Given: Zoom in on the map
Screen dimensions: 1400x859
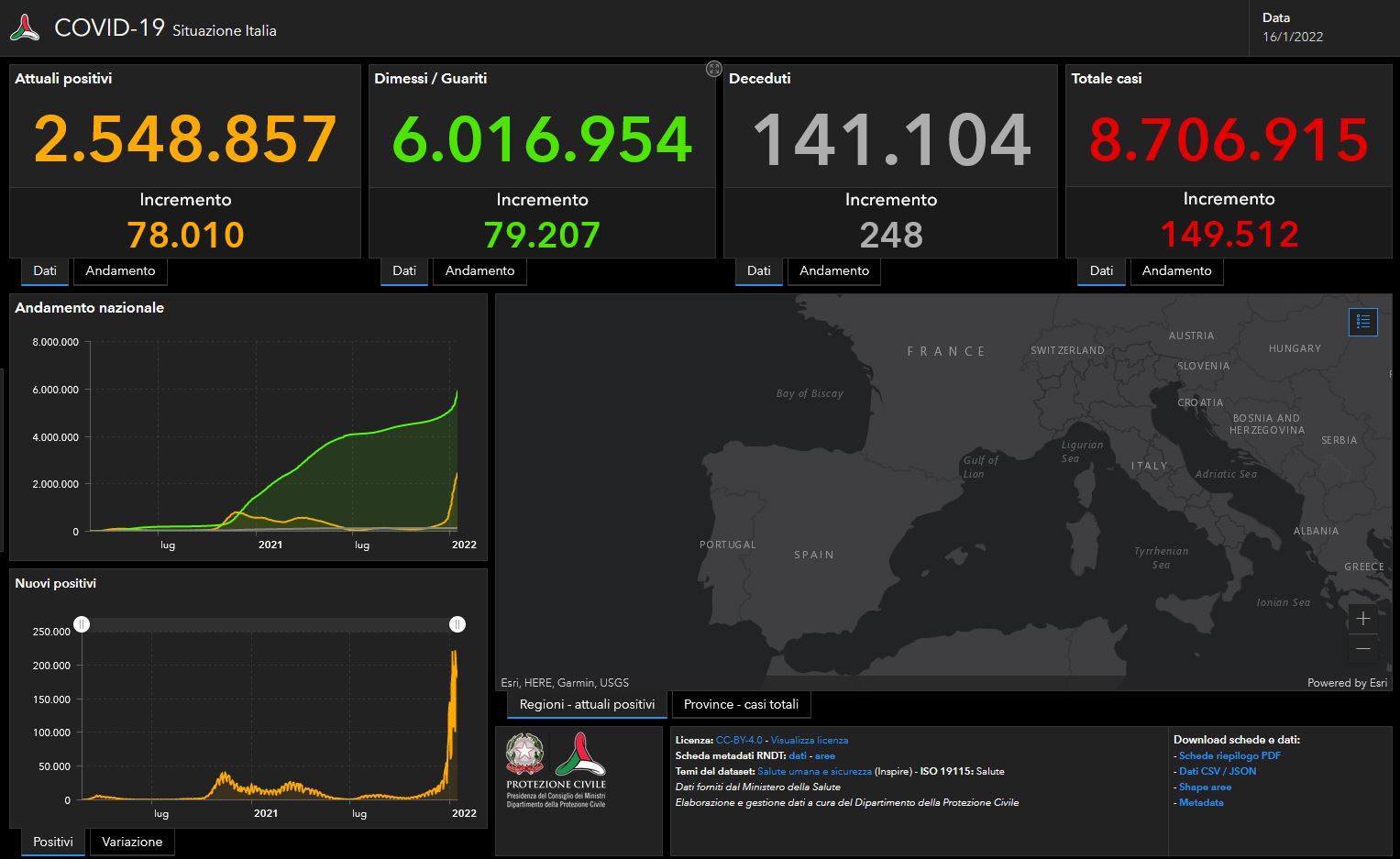Looking at the screenshot, I should point(1362,619).
